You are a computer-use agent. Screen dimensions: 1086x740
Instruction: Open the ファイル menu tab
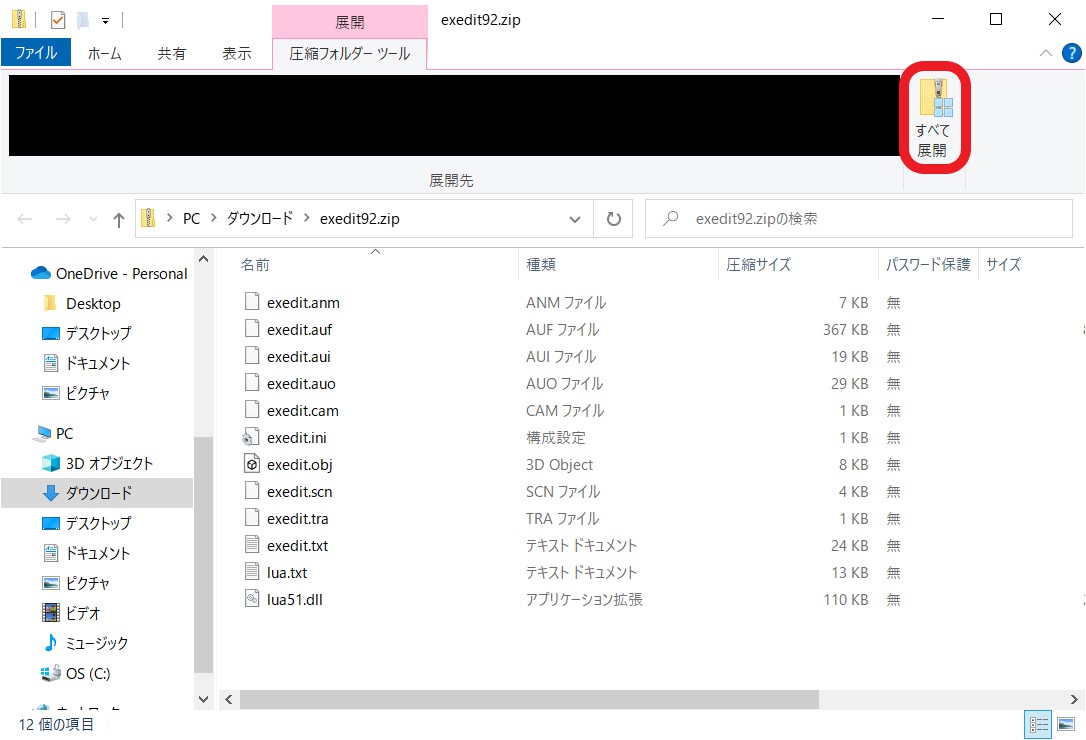(x=36, y=53)
